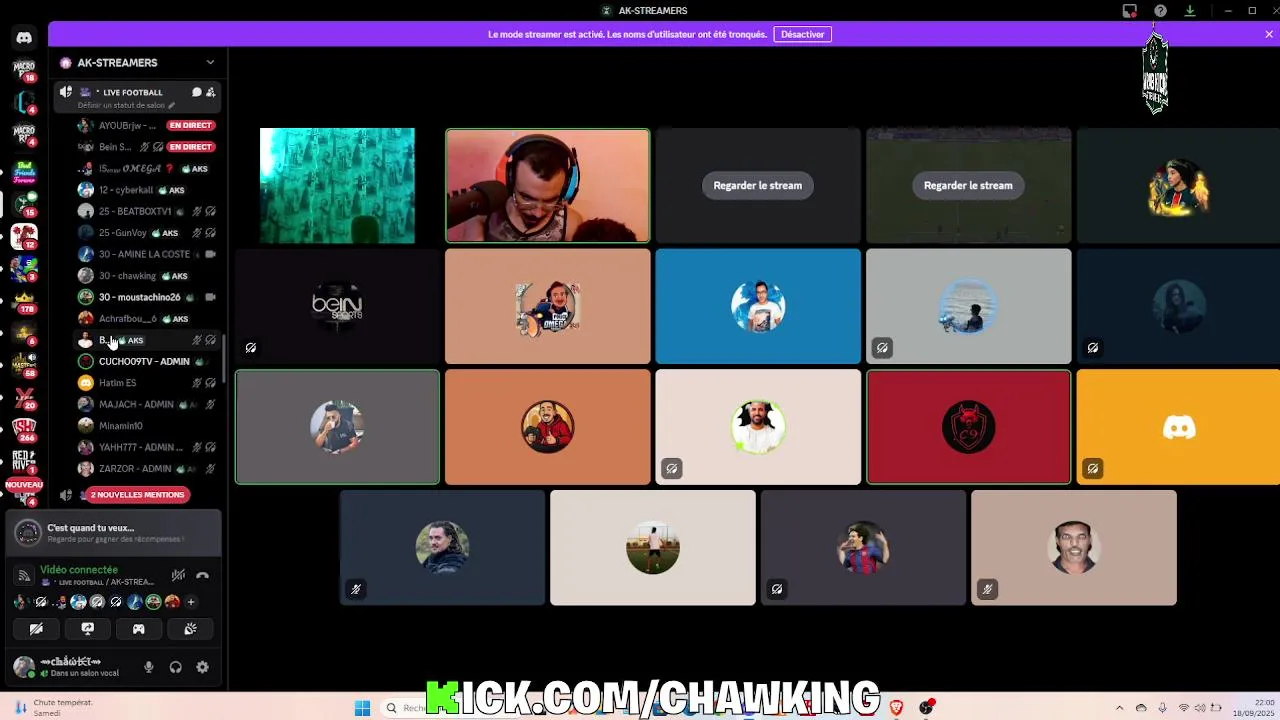Click invite people icon for LIVE FOOTBALL
This screenshot has height=720, width=1280.
pos(211,92)
